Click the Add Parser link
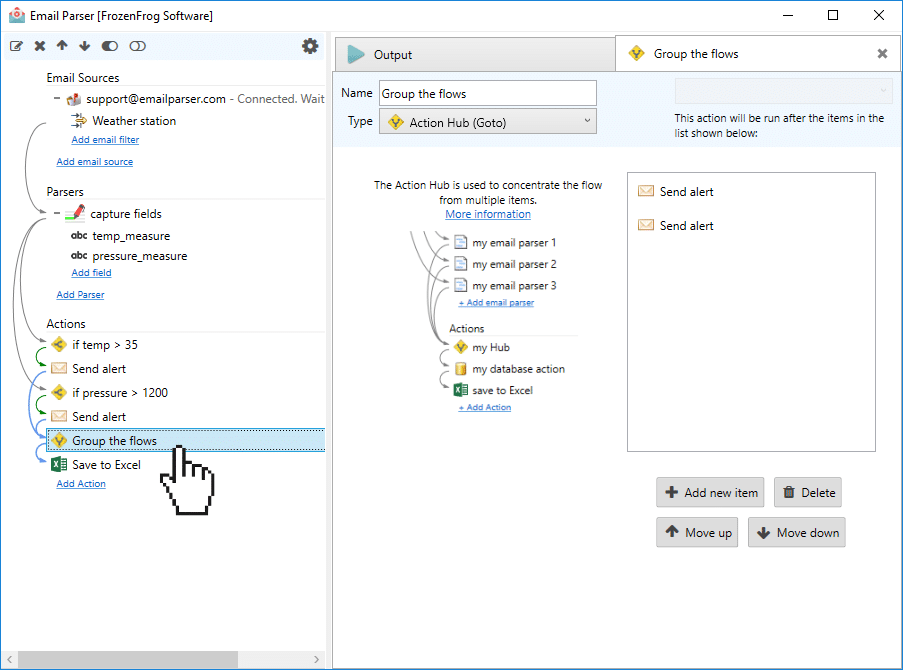903x670 pixels. click(80, 294)
